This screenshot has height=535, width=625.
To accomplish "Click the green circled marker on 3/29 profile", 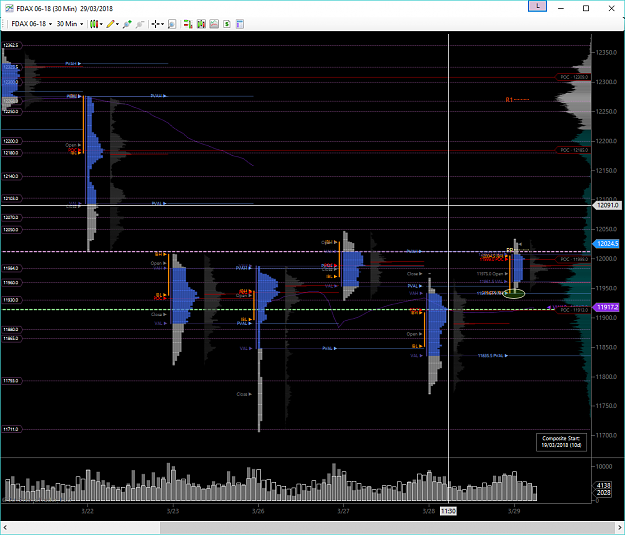I will pyautogui.click(x=514, y=293).
